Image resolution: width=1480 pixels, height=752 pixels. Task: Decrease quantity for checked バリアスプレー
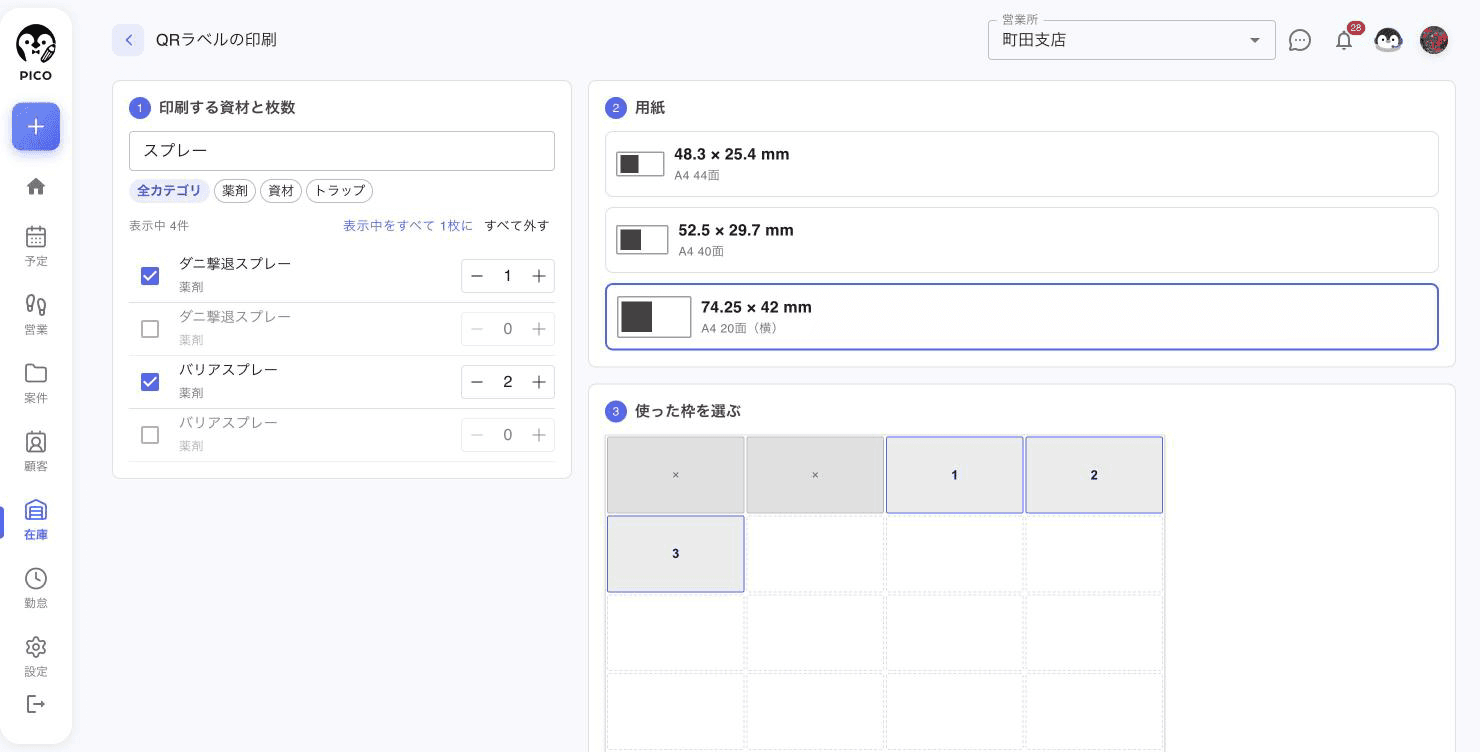coord(477,382)
